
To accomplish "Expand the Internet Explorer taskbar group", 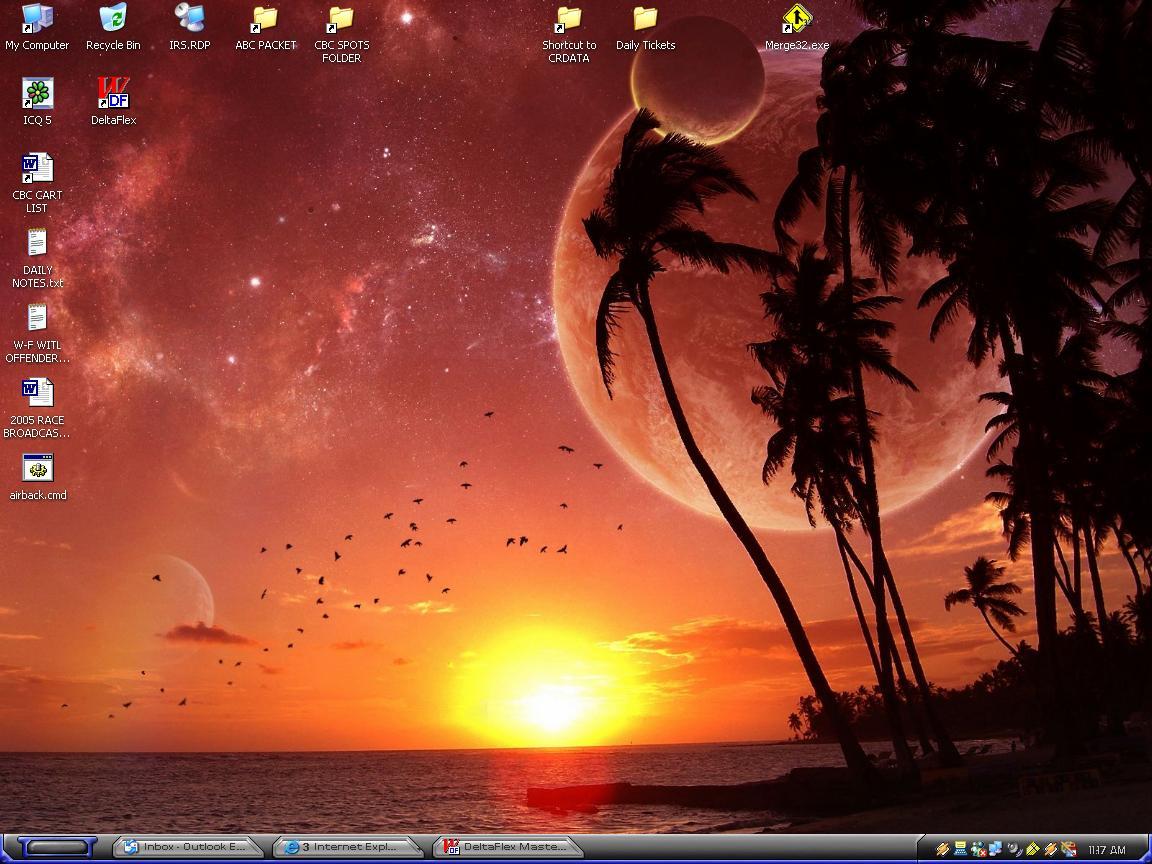I will tap(346, 847).
